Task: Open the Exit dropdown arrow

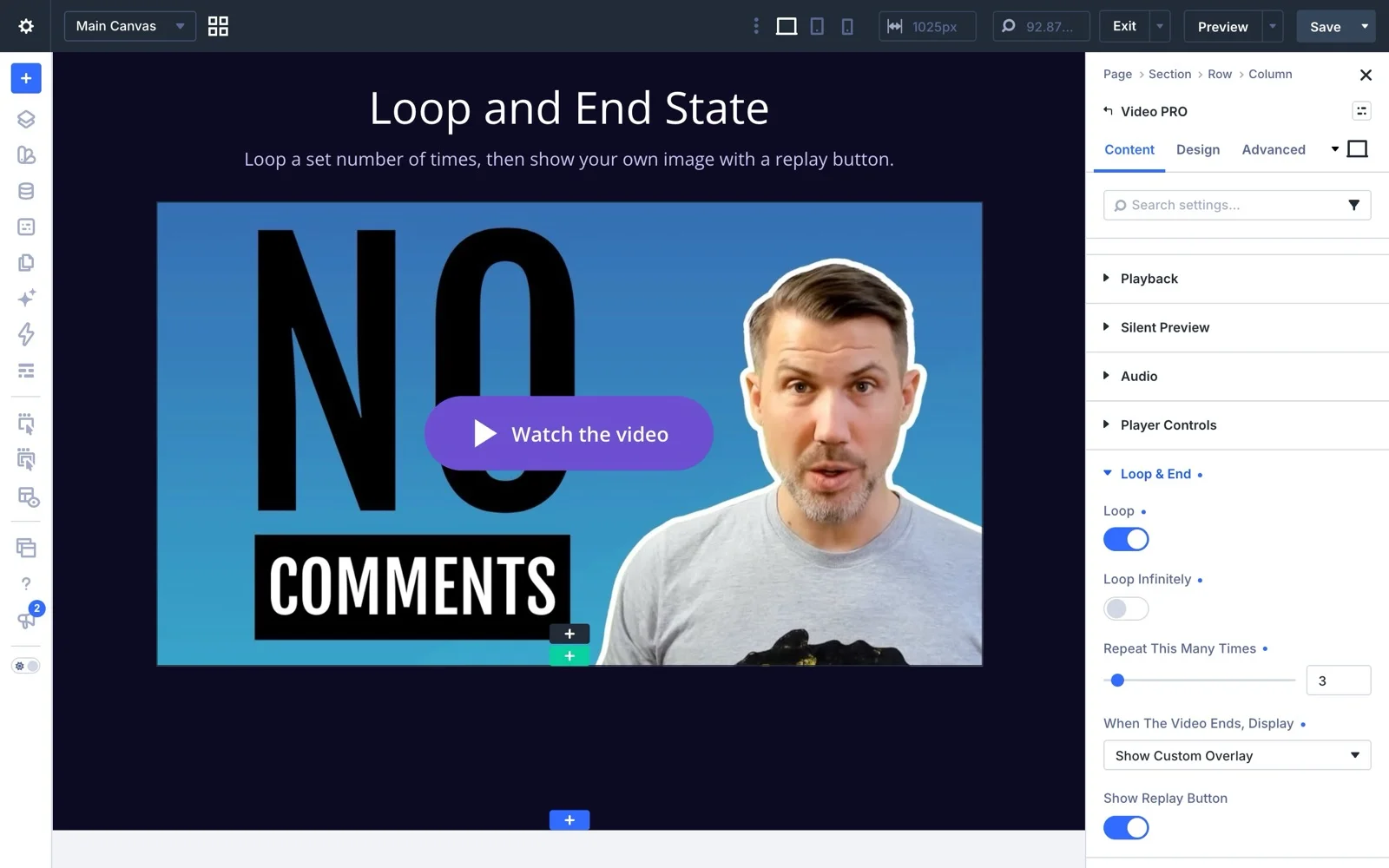Action: coord(1160,26)
